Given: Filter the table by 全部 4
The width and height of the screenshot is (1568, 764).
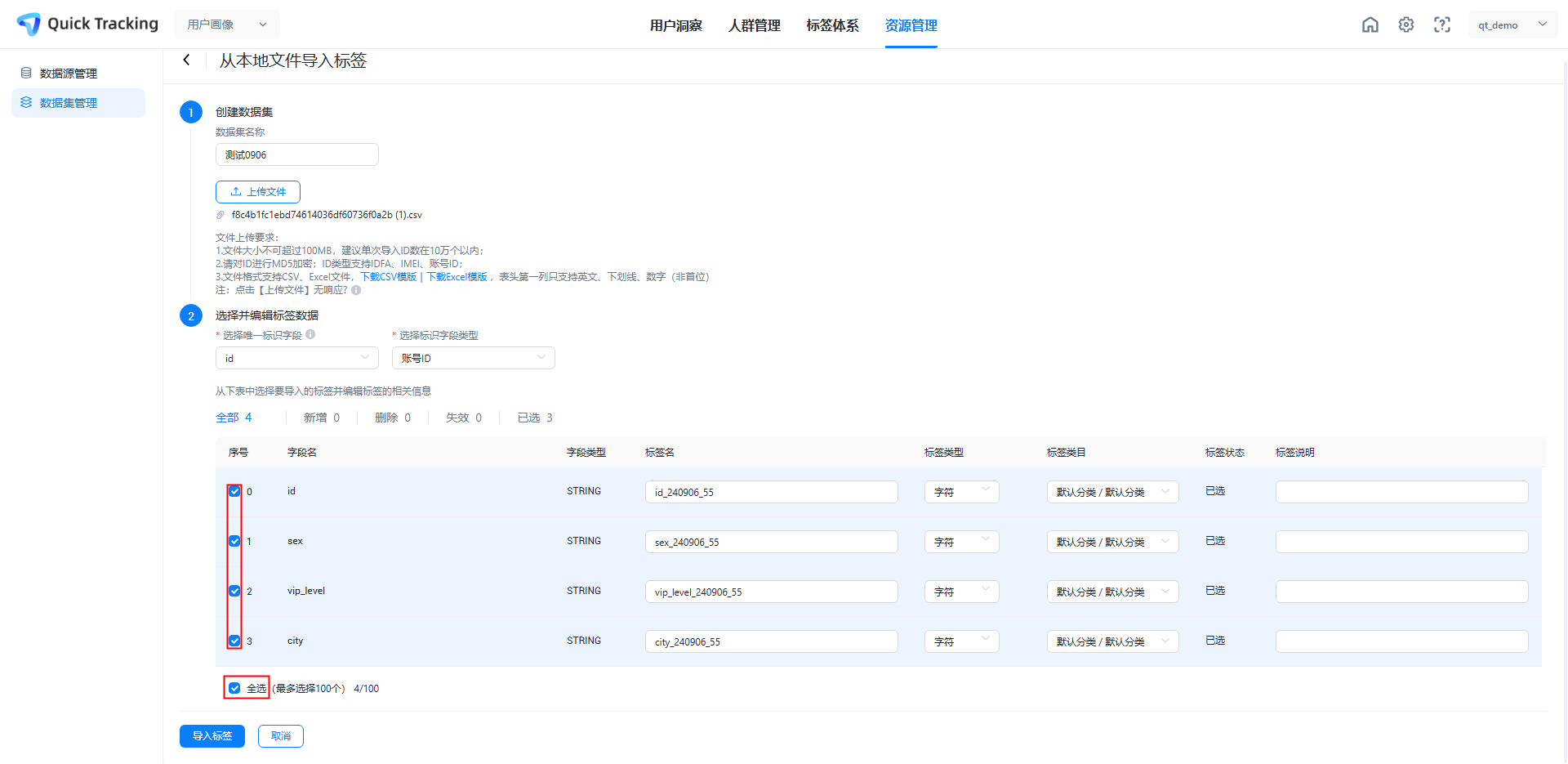Looking at the screenshot, I should pos(234,418).
